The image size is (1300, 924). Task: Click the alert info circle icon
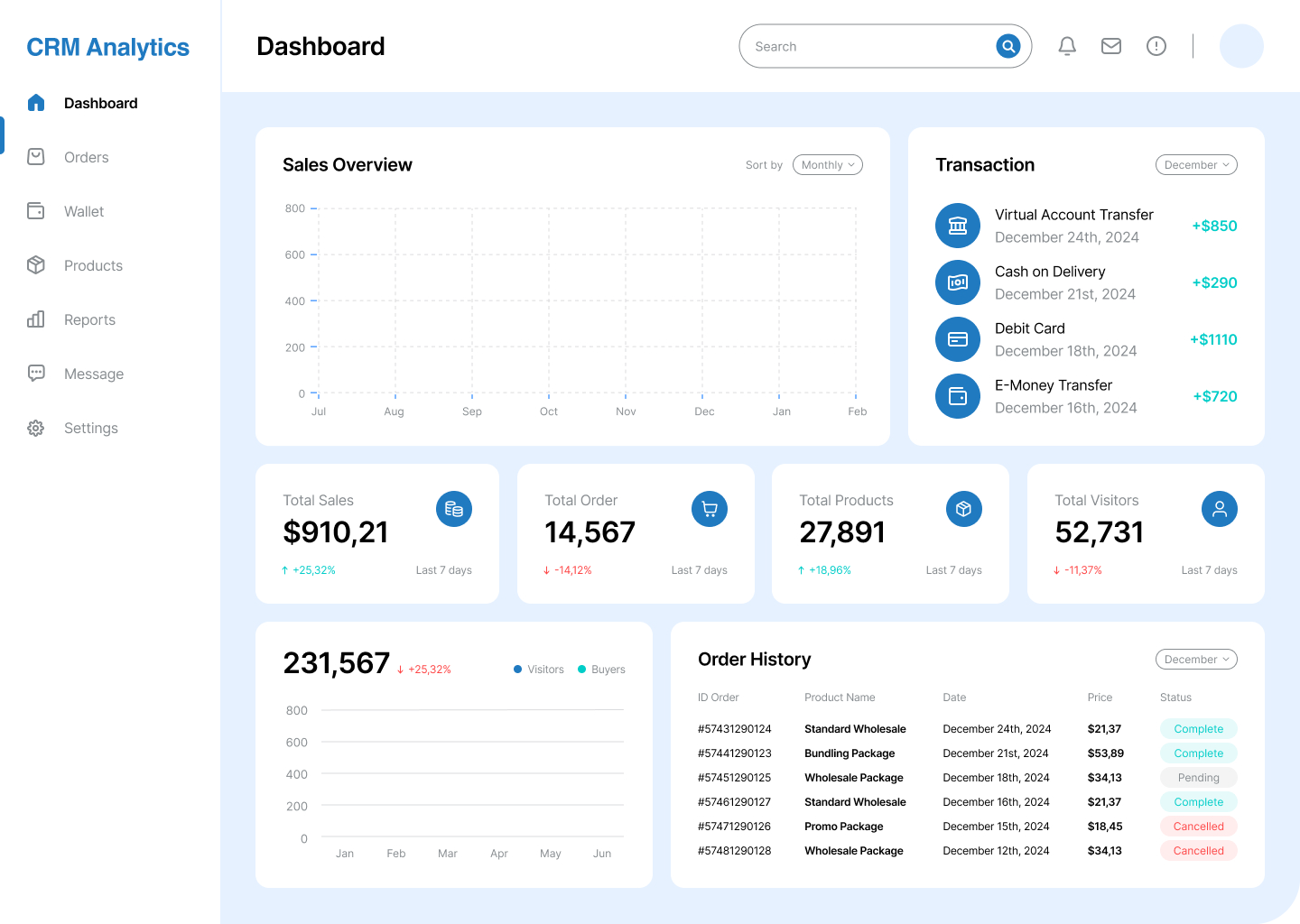1156,46
